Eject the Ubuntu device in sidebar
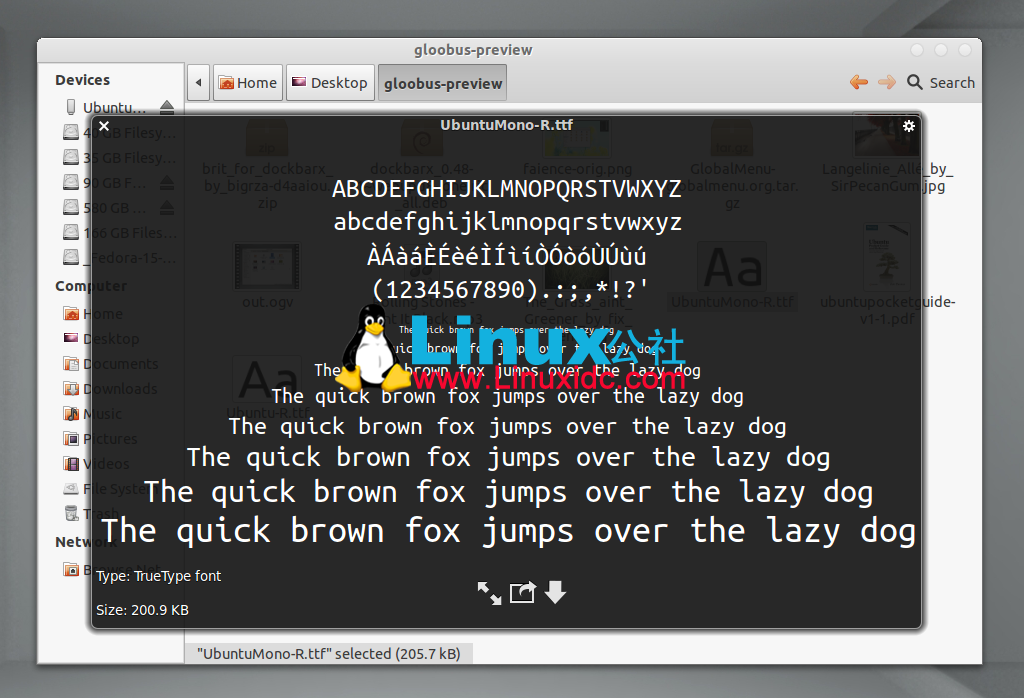The image size is (1024, 698). (x=167, y=107)
